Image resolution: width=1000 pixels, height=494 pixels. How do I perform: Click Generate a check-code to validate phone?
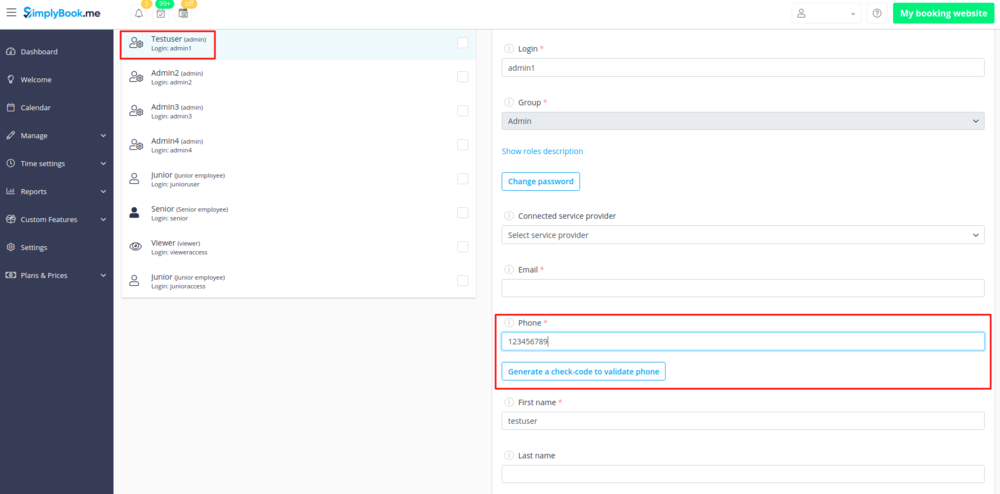583,371
